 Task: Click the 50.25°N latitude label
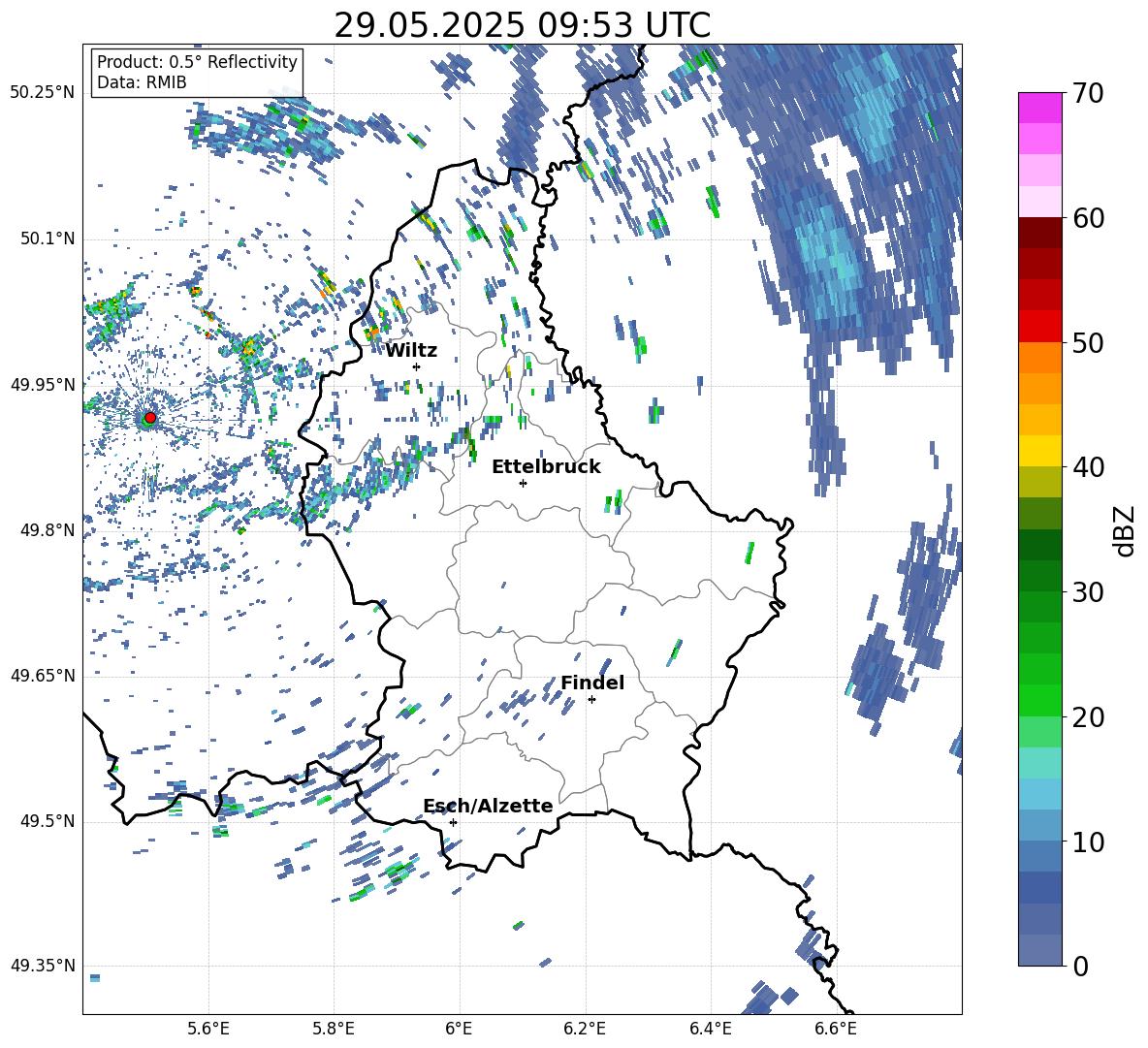[43, 93]
